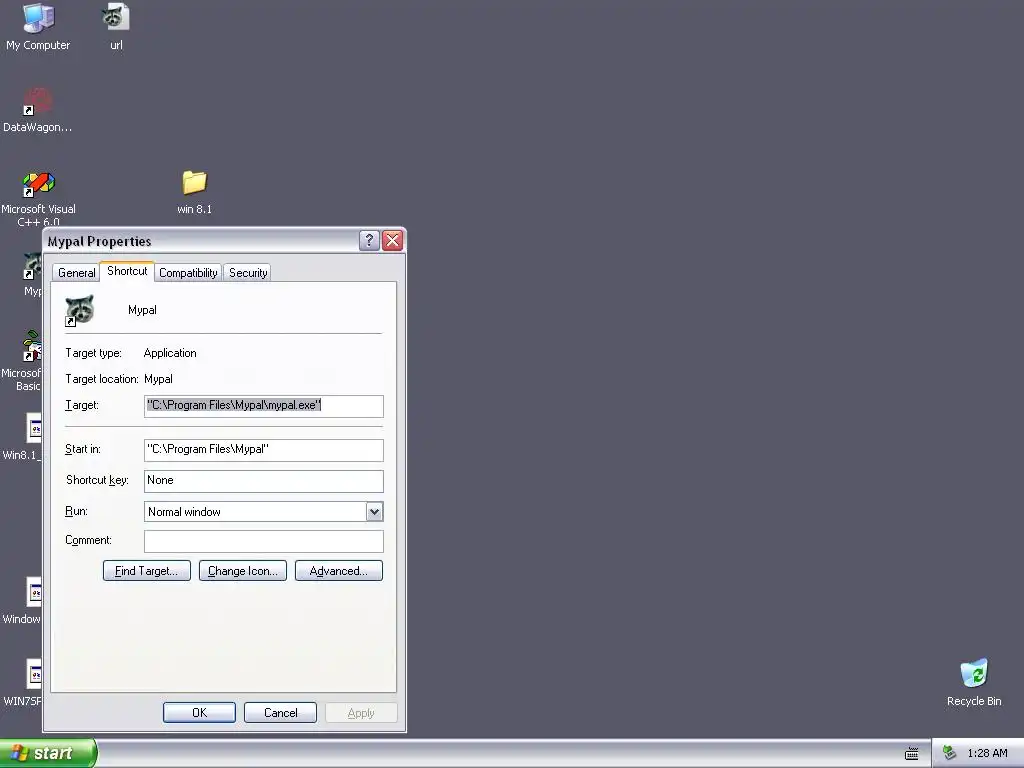The height and width of the screenshot is (768, 1024).
Task: Click the Comment text field
Action: [x=264, y=541]
